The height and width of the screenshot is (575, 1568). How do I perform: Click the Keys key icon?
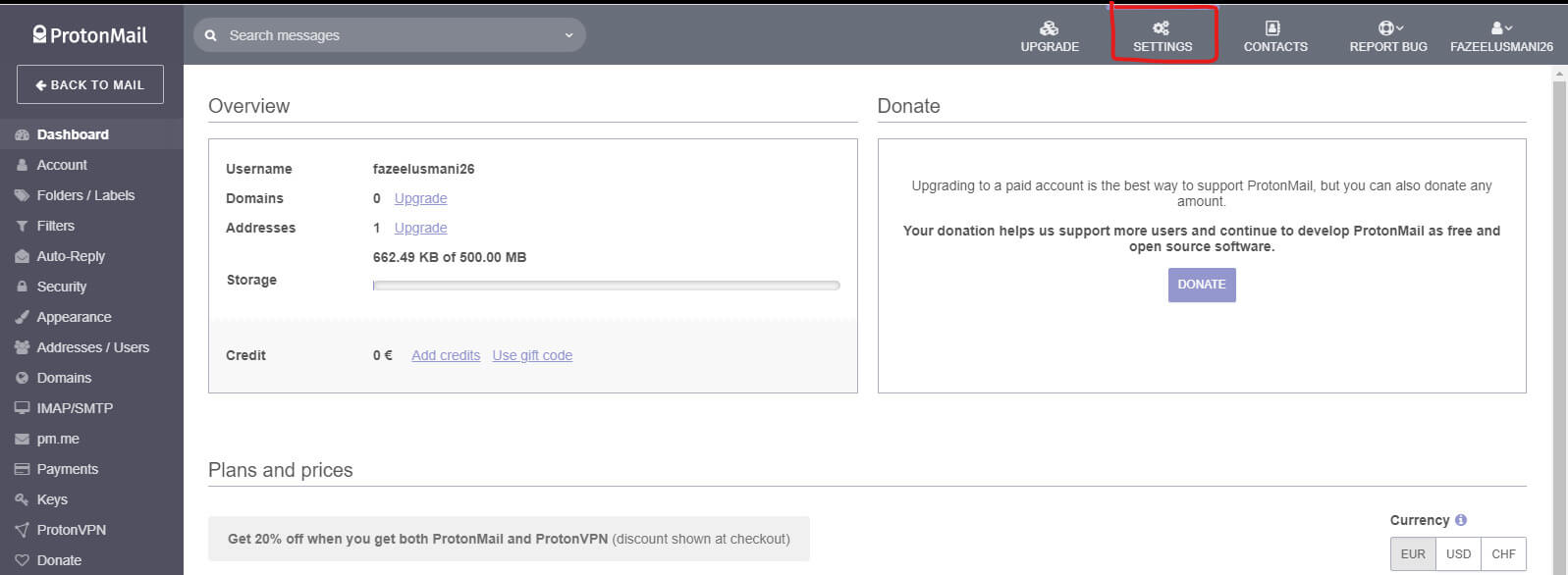click(x=22, y=499)
